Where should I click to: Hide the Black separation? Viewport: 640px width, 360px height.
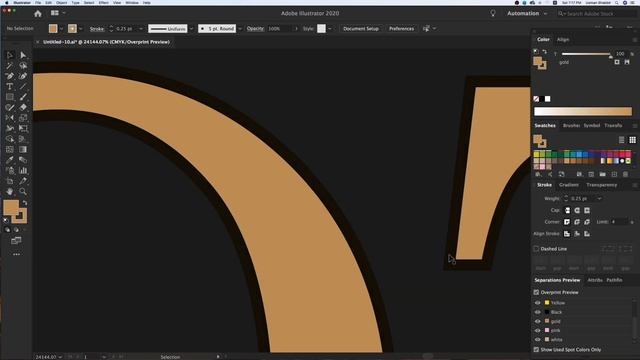pyautogui.click(x=538, y=312)
